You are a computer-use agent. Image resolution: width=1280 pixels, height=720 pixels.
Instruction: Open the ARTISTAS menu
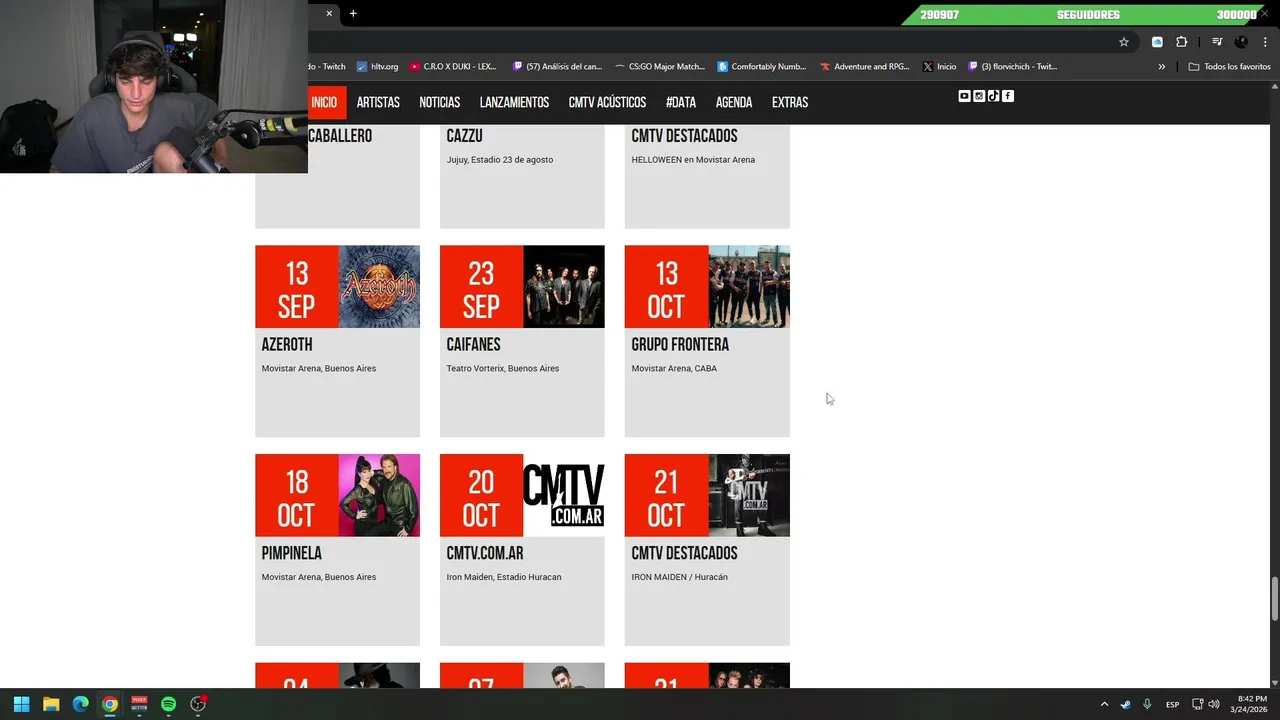pyautogui.click(x=378, y=102)
